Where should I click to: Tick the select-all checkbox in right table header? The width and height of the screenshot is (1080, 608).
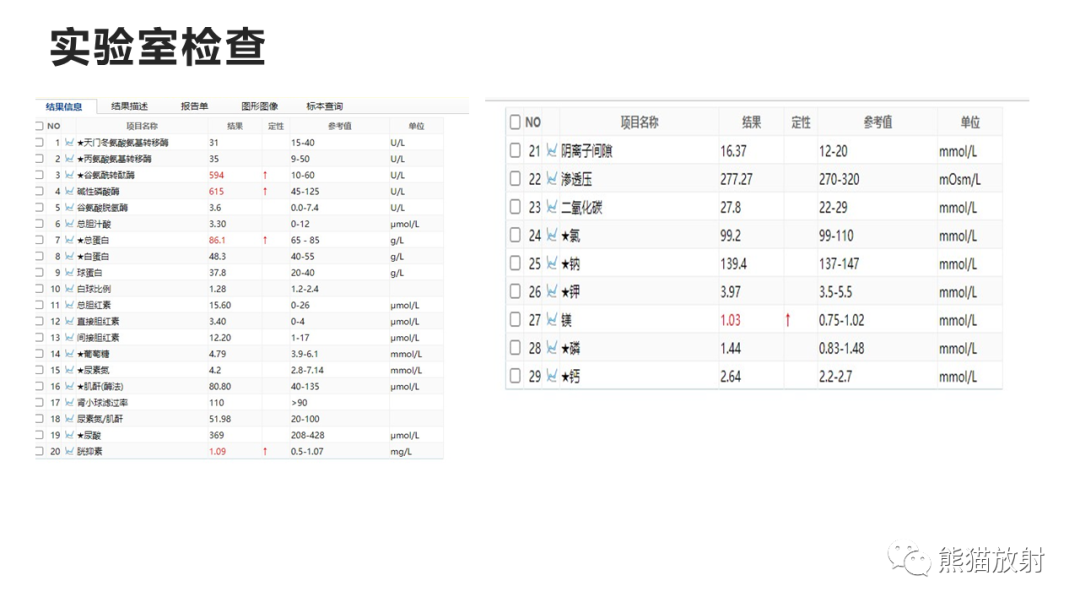pos(515,122)
